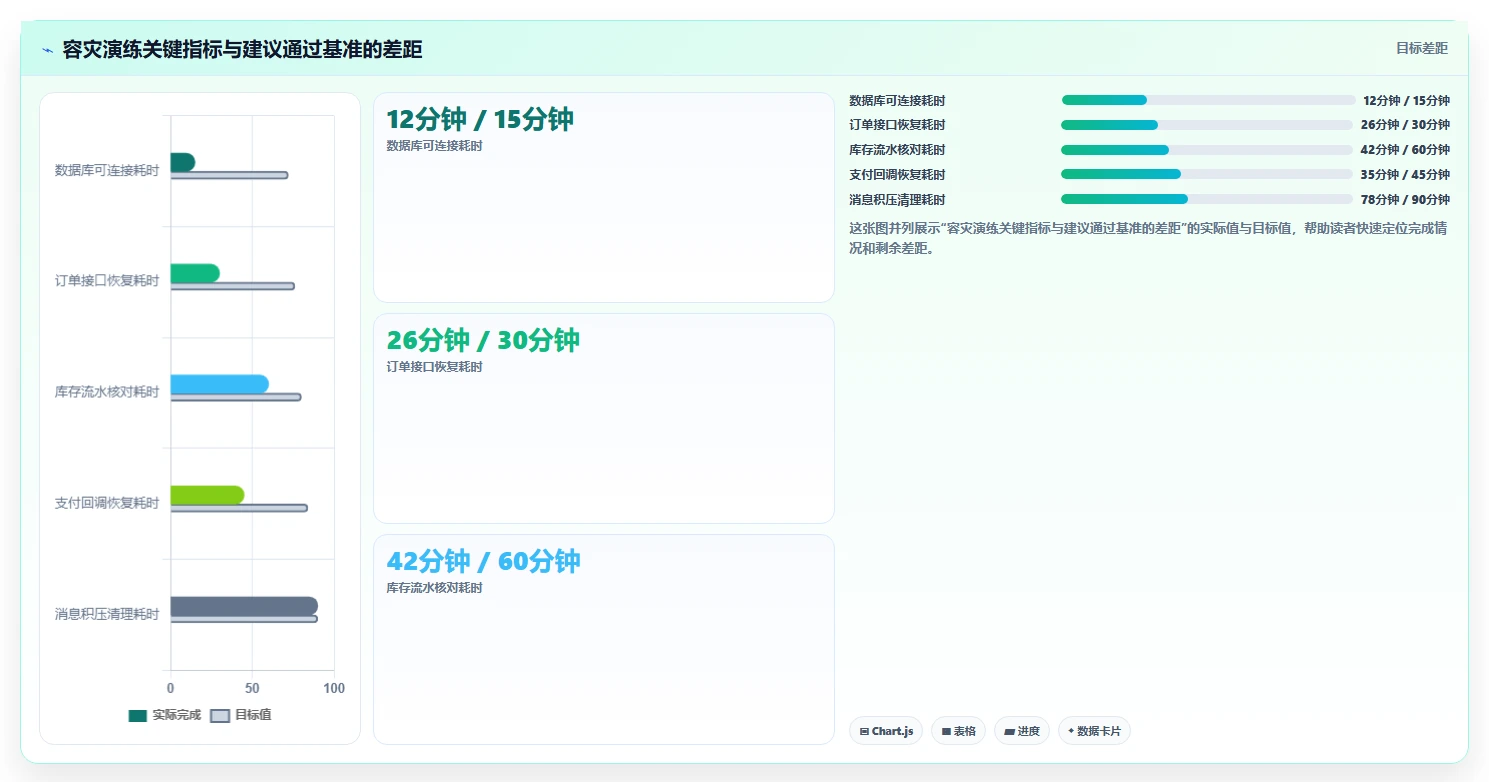Click the chart description paragraph

coord(1148,238)
